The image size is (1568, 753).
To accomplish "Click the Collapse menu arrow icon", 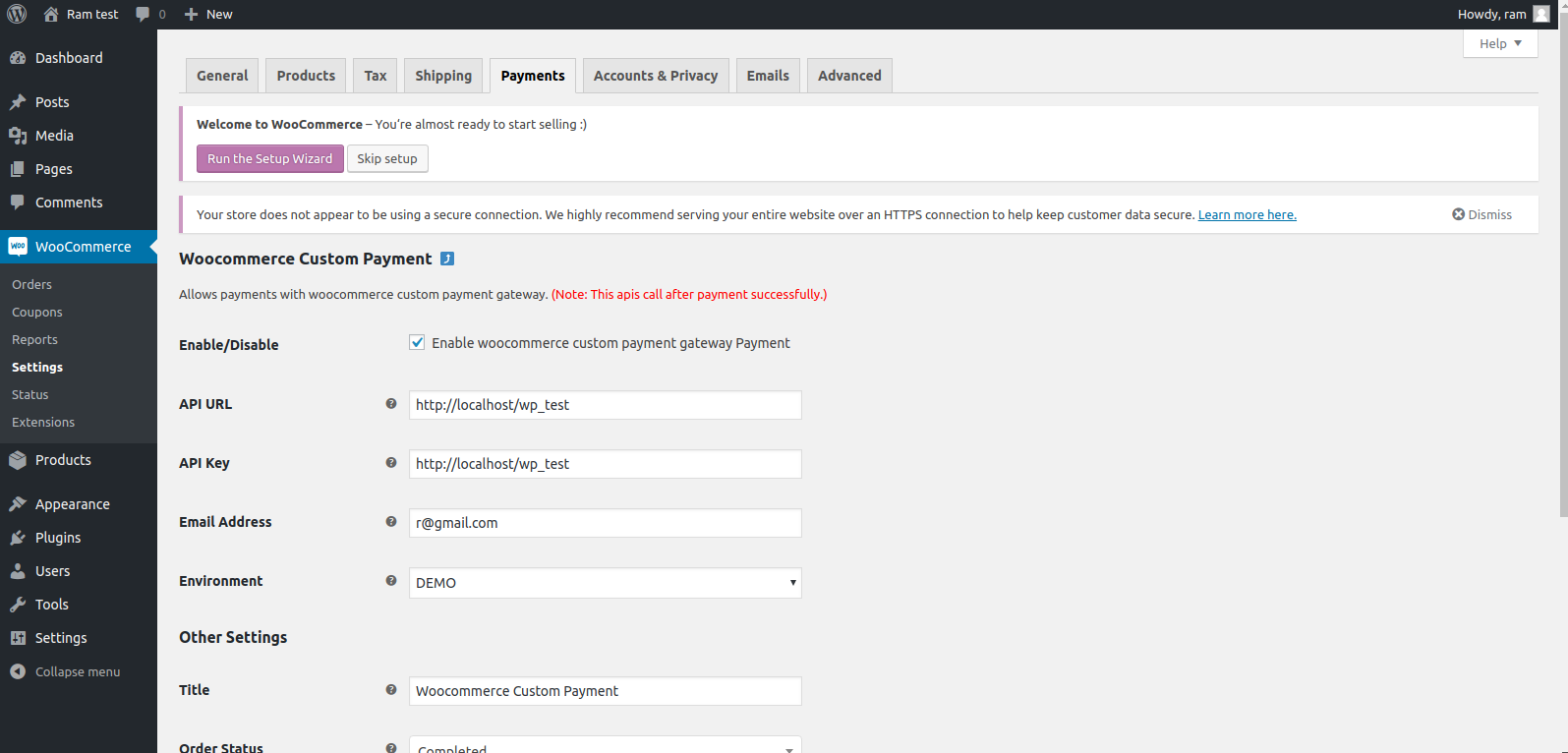I will click(x=18, y=671).
